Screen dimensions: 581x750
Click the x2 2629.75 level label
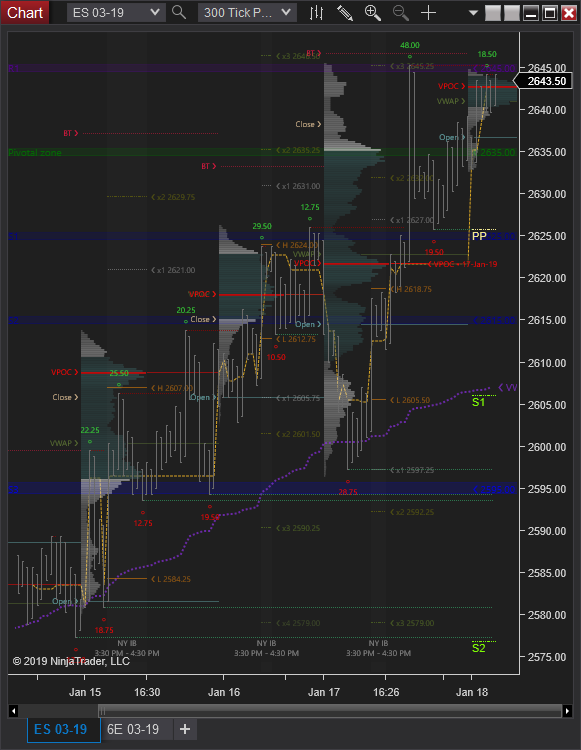point(173,197)
